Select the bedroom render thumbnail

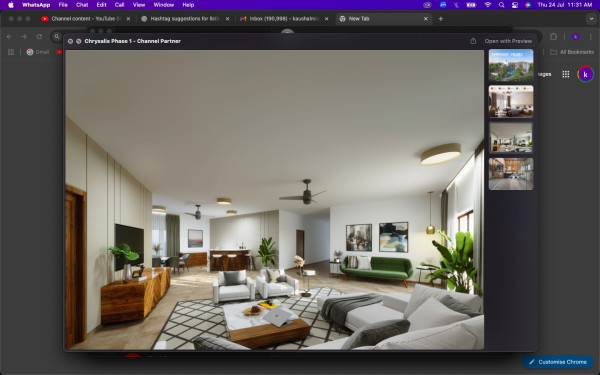click(x=511, y=101)
